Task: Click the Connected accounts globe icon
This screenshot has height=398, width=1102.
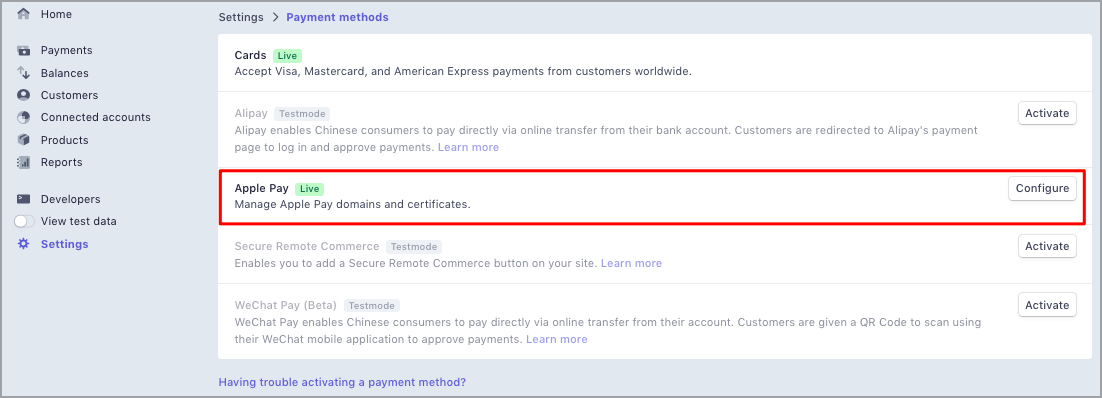Action: [24, 117]
